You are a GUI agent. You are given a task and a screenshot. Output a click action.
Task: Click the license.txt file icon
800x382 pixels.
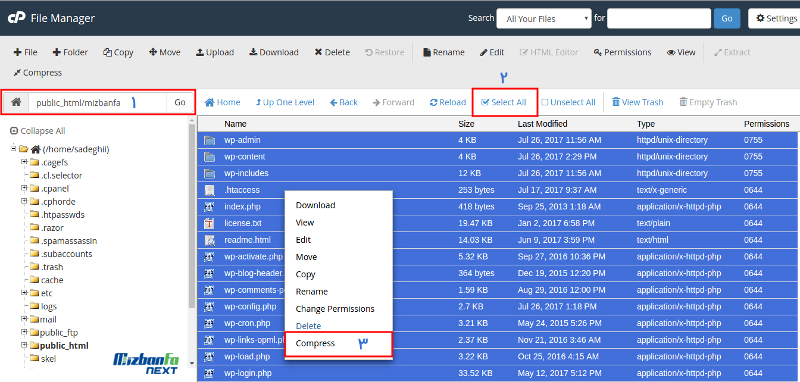tap(209, 223)
